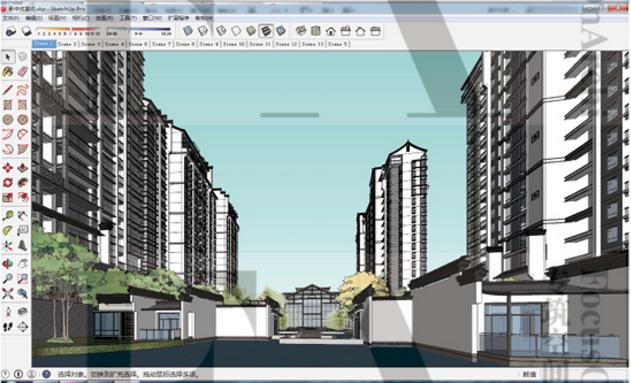Return to Previous view tool
This screenshot has width=631, height=383.
coord(23,293)
